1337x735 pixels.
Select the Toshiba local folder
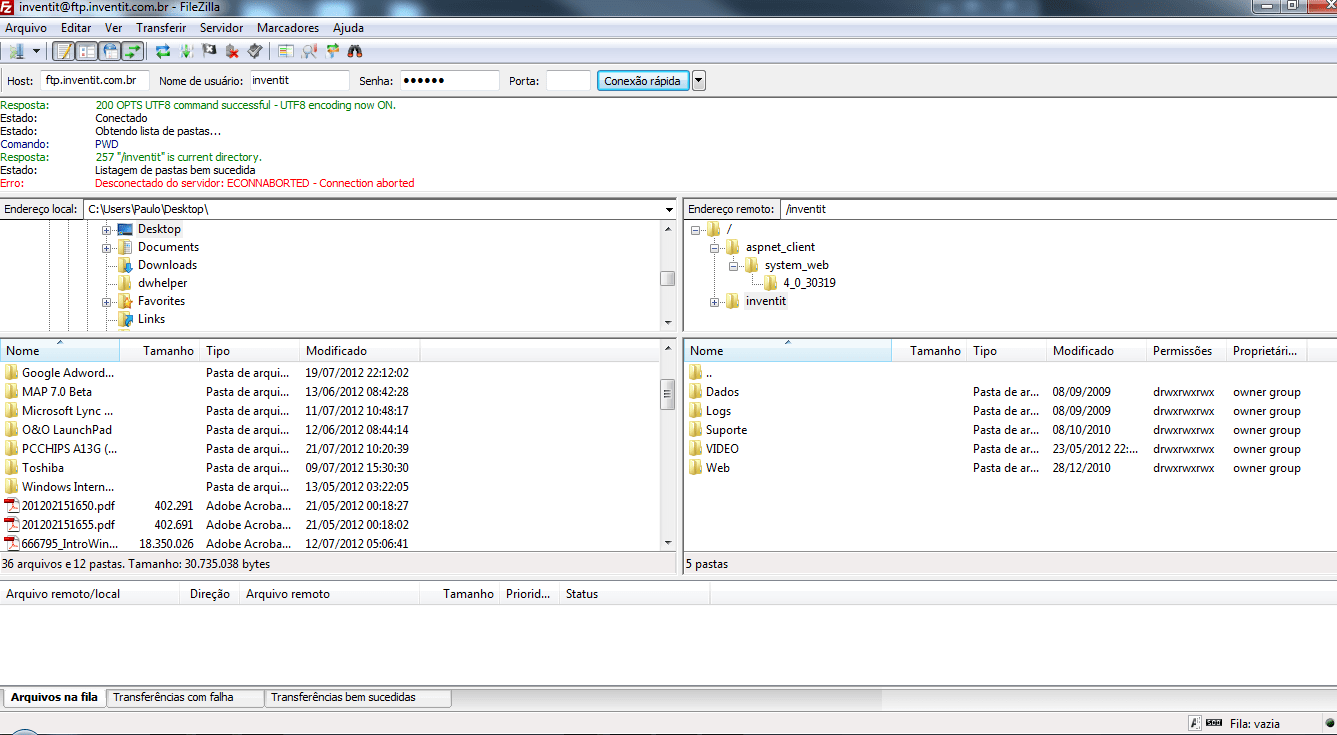(42, 468)
